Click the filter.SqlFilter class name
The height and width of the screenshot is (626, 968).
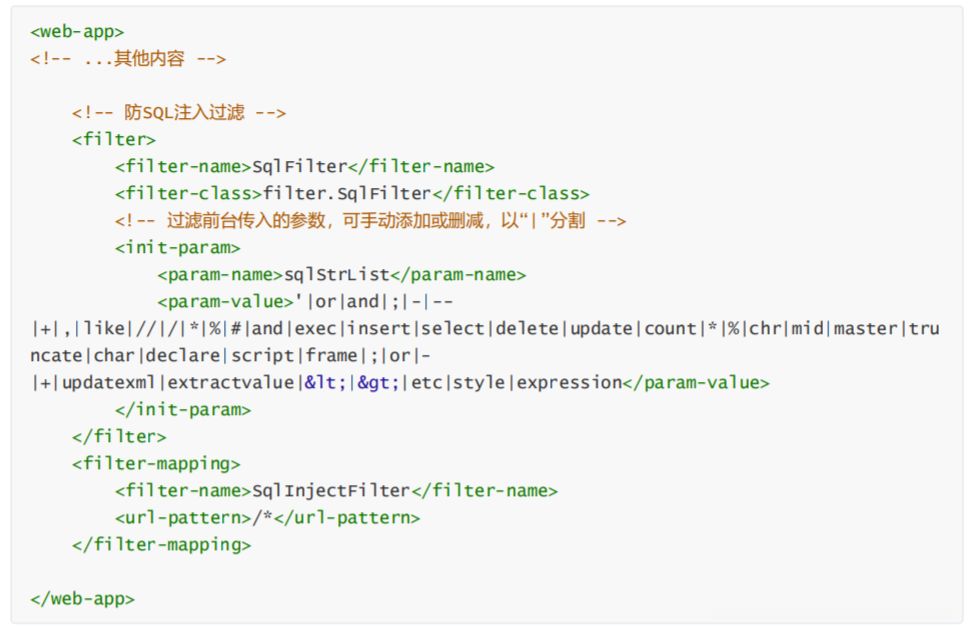click(346, 194)
